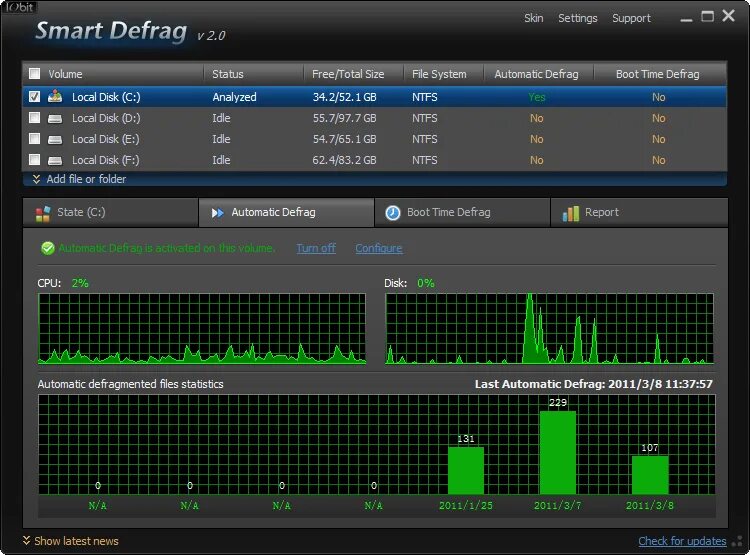The width and height of the screenshot is (750, 555).
Task: Minimize the Smart Defrag window
Action: 686,18
